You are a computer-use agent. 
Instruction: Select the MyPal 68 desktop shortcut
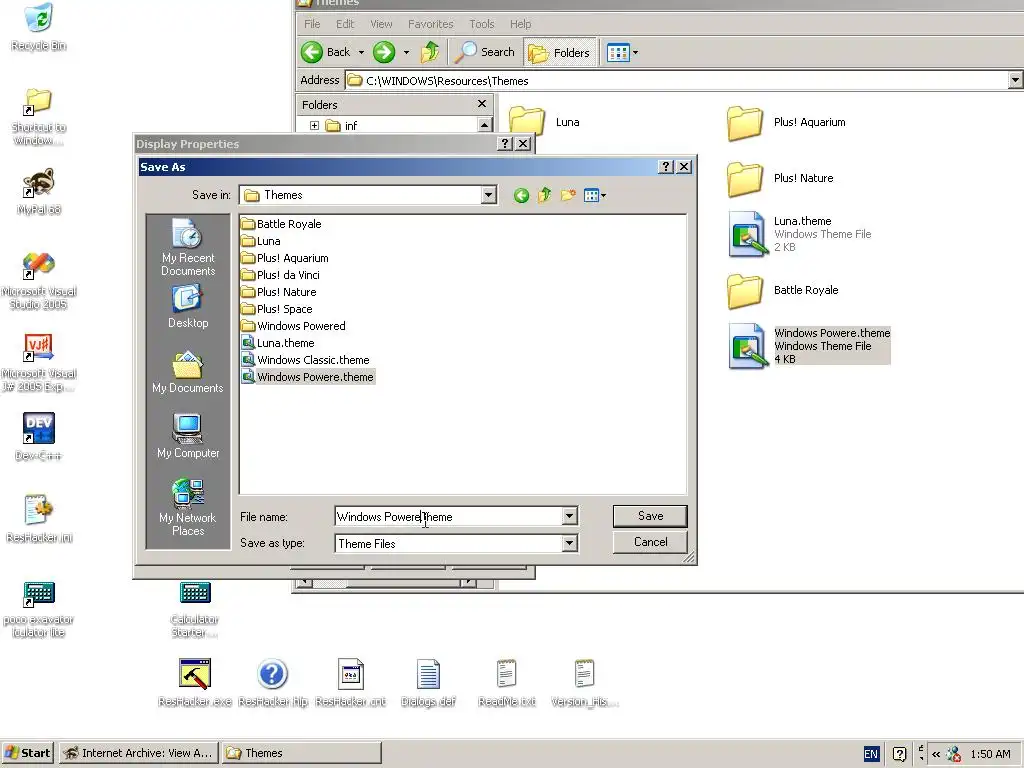pyautogui.click(x=39, y=191)
